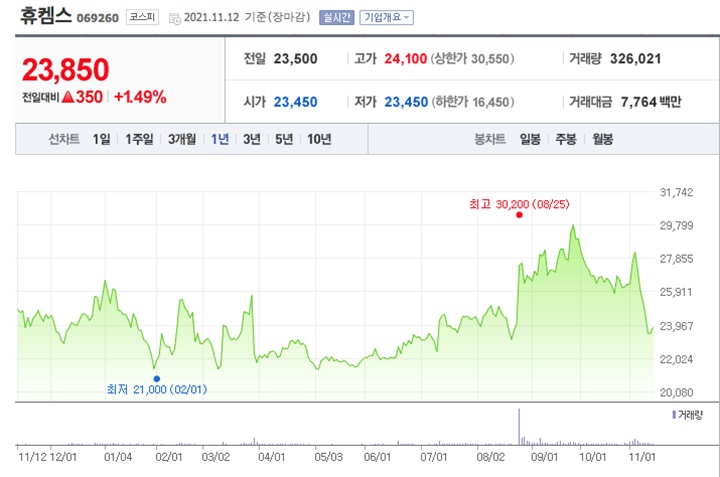The height and width of the screenshot is (477, 720).
Task: Click the 거래대금 7,764 백만 value
Action: (x=651, y=102)
